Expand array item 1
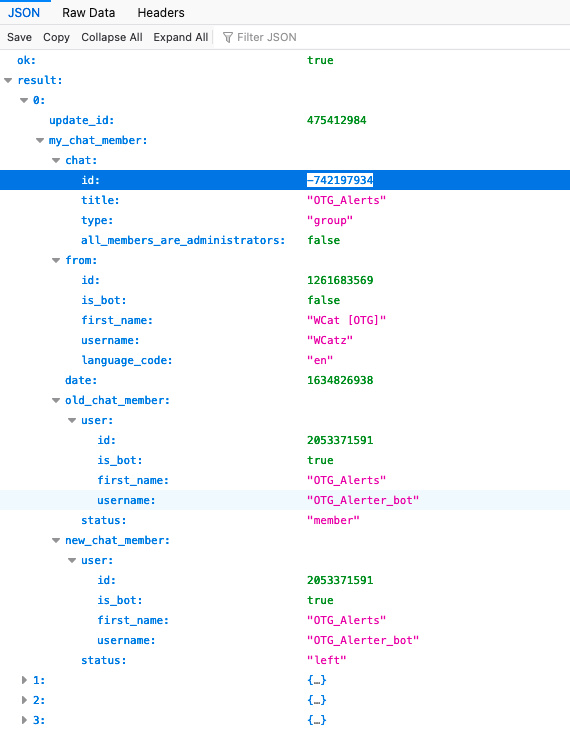Screen dimensions: 570x753 [x=24, y=680]
